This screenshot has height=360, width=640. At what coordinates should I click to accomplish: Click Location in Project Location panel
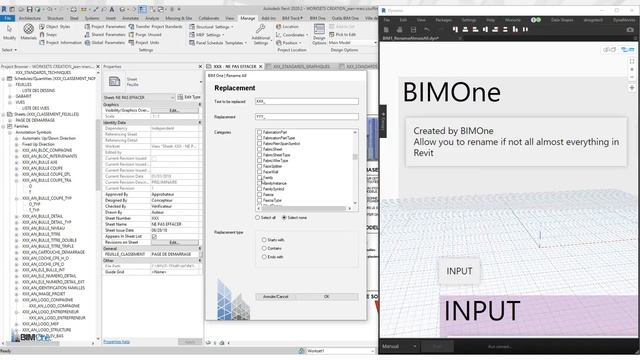[x=287, y=27]
